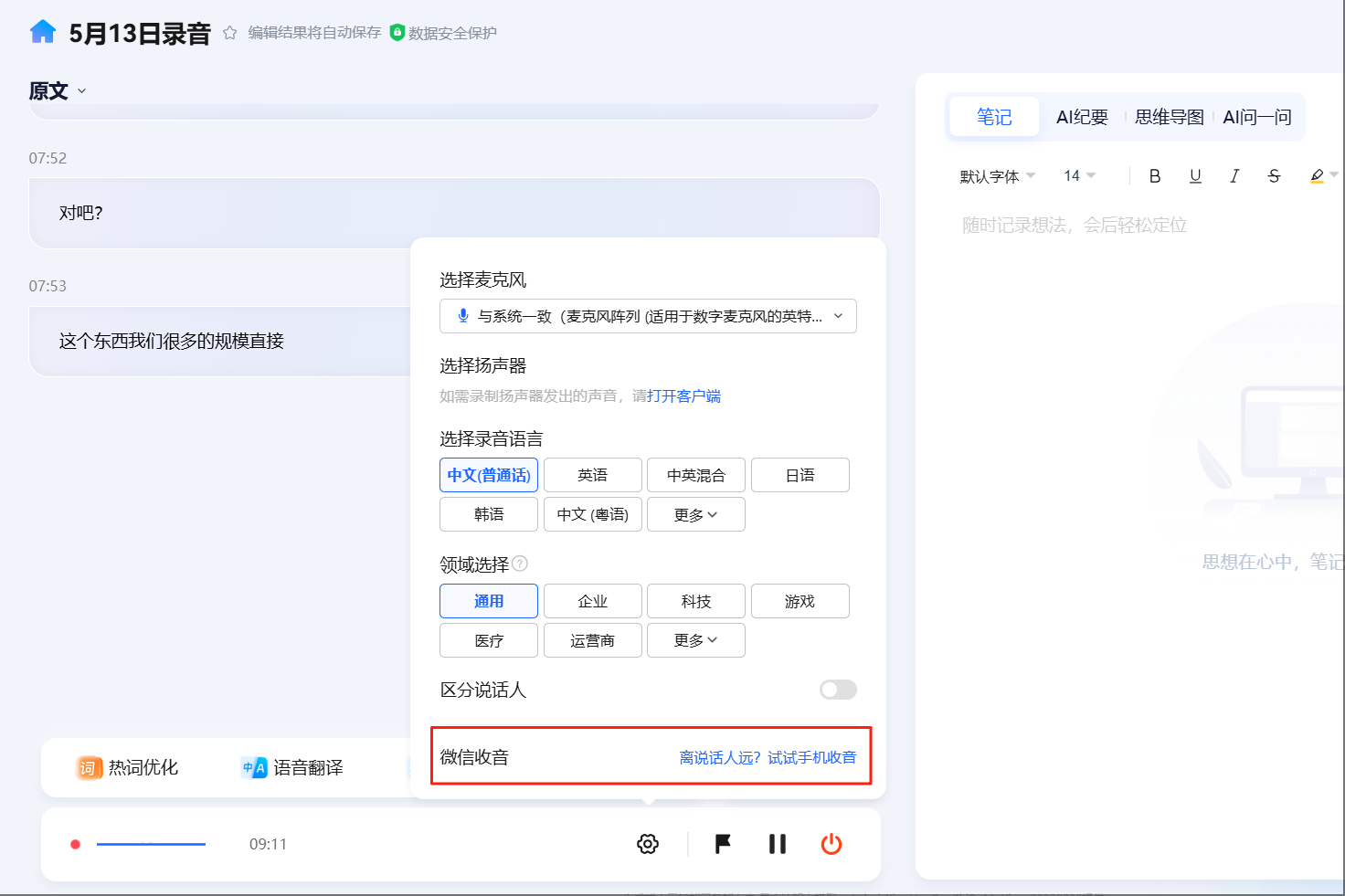Switch to the AI纪要 tab

[1082, 117]
